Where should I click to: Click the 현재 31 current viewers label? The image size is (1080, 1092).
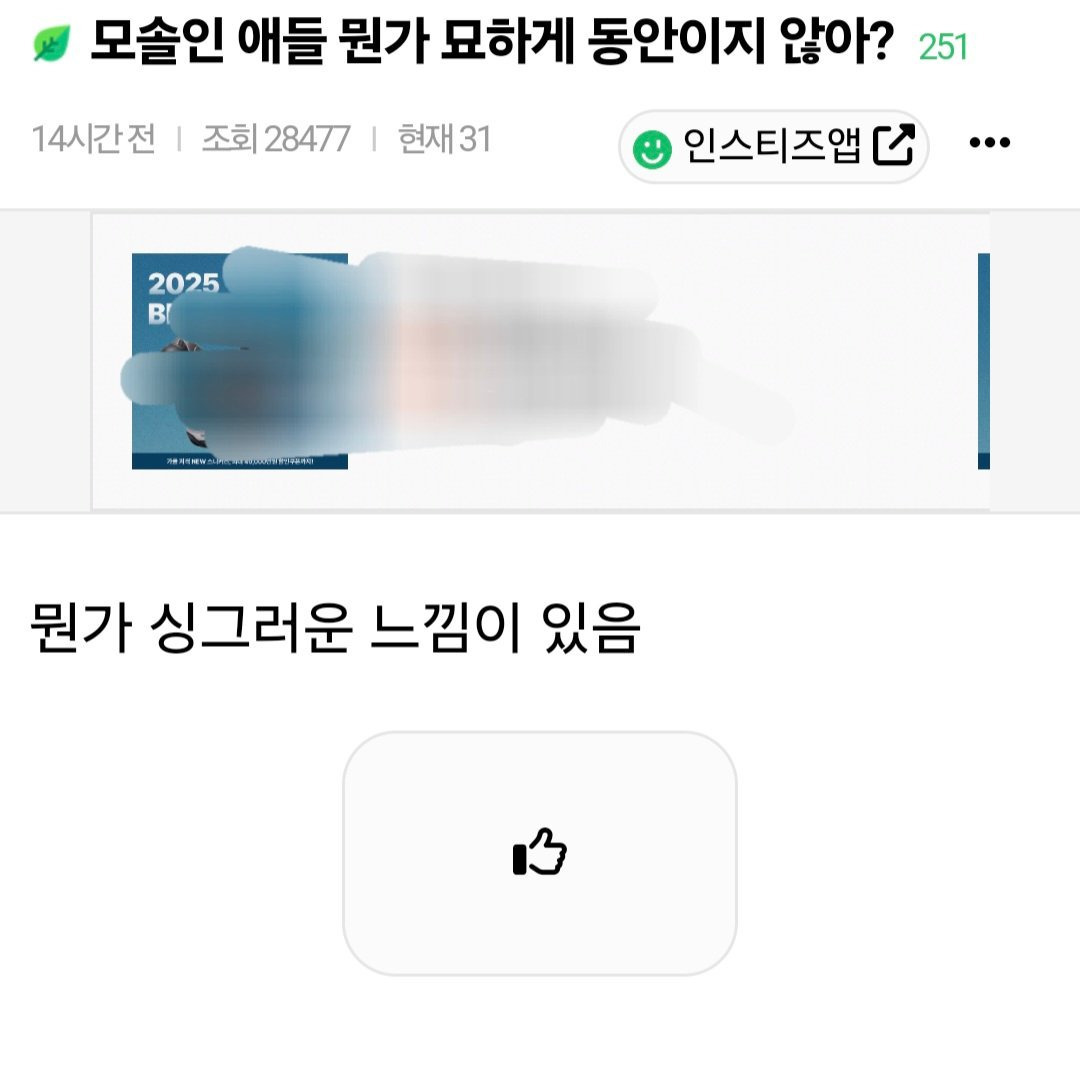click(x=444, y=139)
